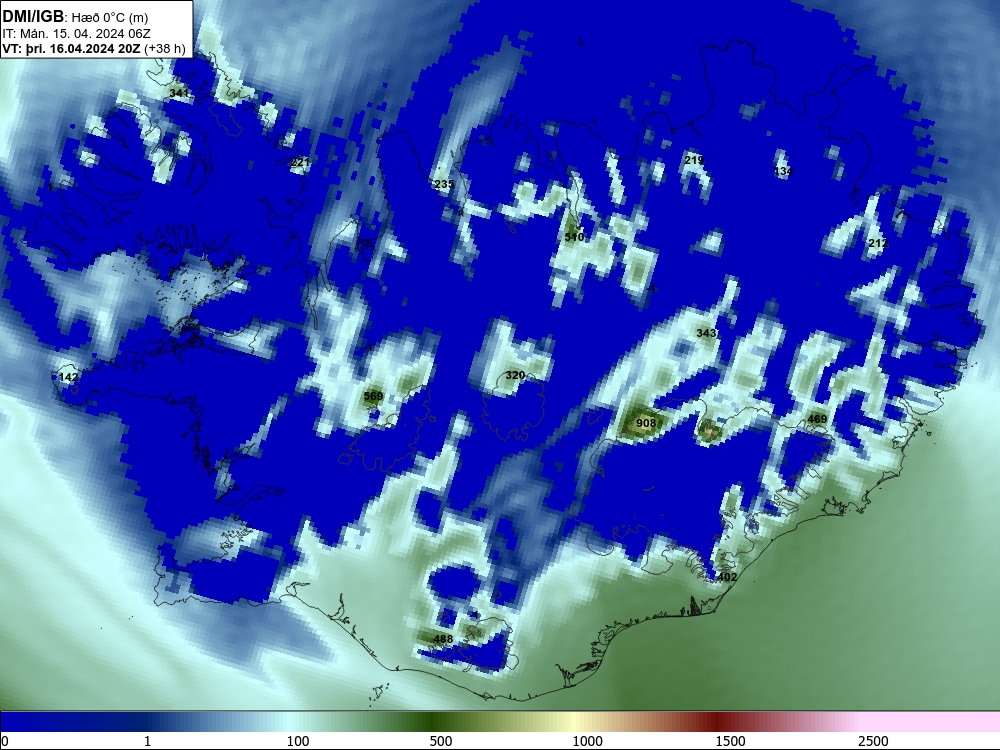Image resolution: width=1000 pixels, height=750 pixels.
Task: Click the 1500 mark on the color scale
Action: pyautogui.click(x=730, y=741)
